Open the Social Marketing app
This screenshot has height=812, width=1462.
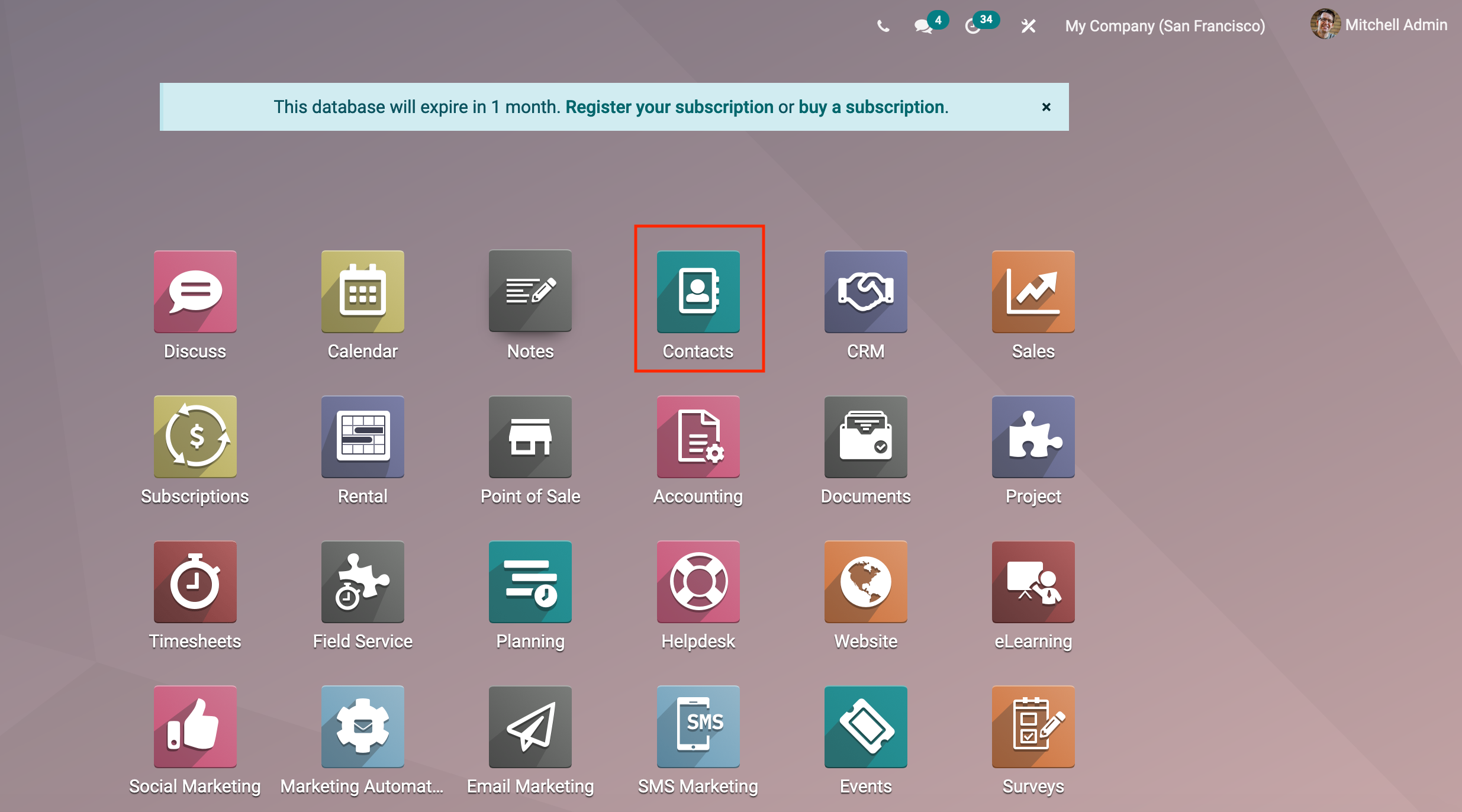point(195,727)
